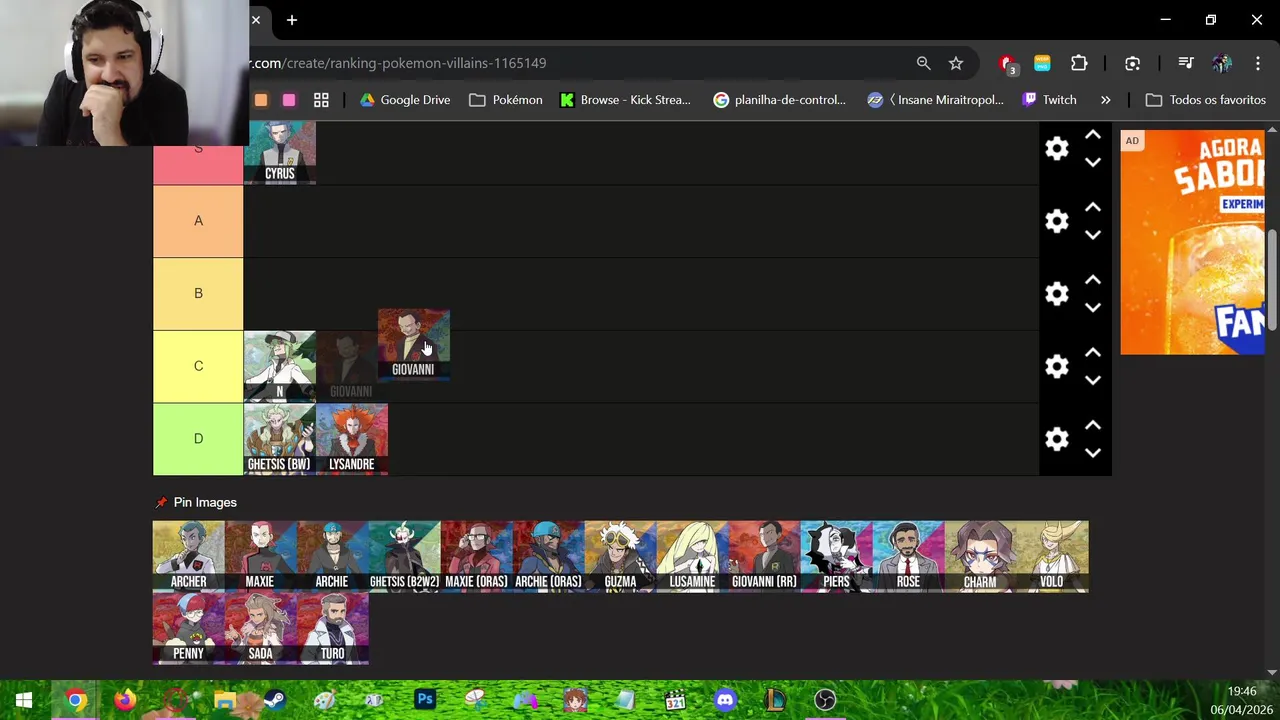This screenshot has height=720, width=1280.
Task: Open Chrome three-dot menu
Action: (1257, 63)
